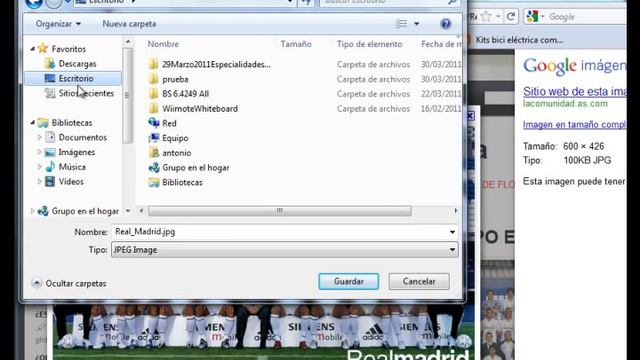
Task: Open the Tipo JPEG Image dropdown
Action: coord(284,250)
